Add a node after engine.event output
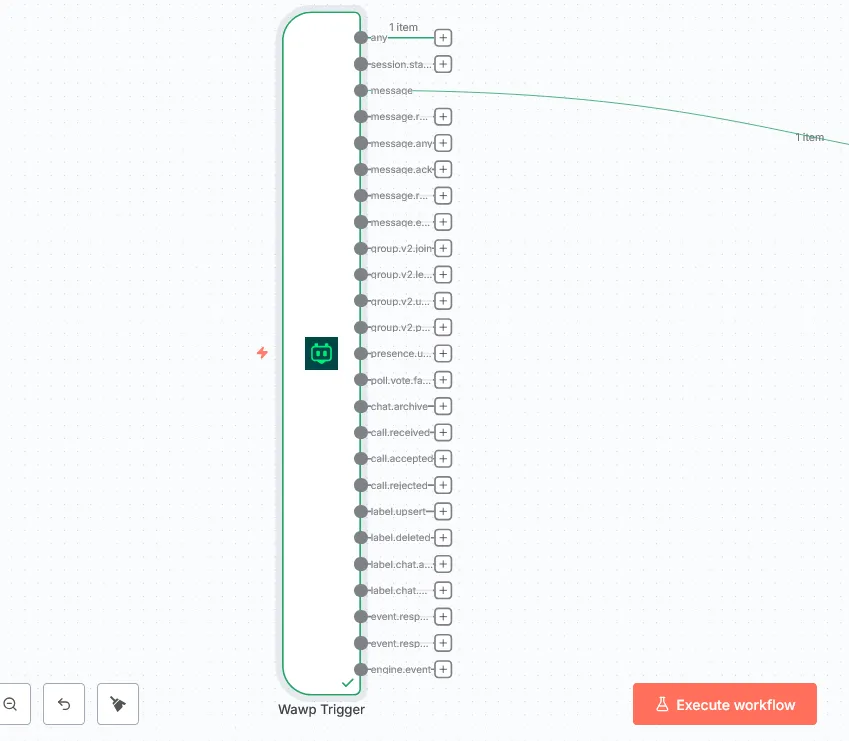The height and width of the screenshot is (741, 849). click(443, 670)
